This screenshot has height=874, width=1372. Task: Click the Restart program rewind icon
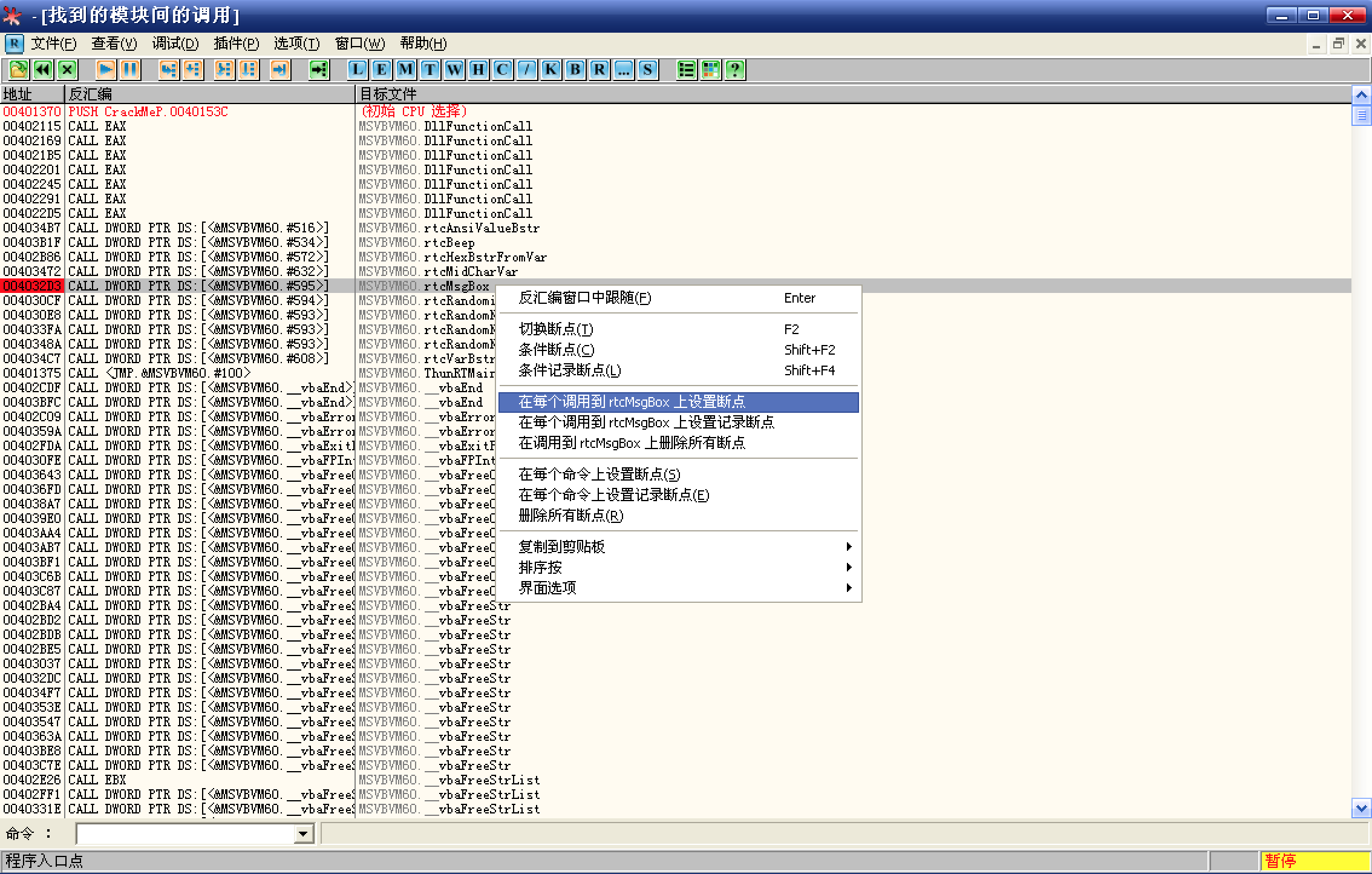(x=43, y=70)
